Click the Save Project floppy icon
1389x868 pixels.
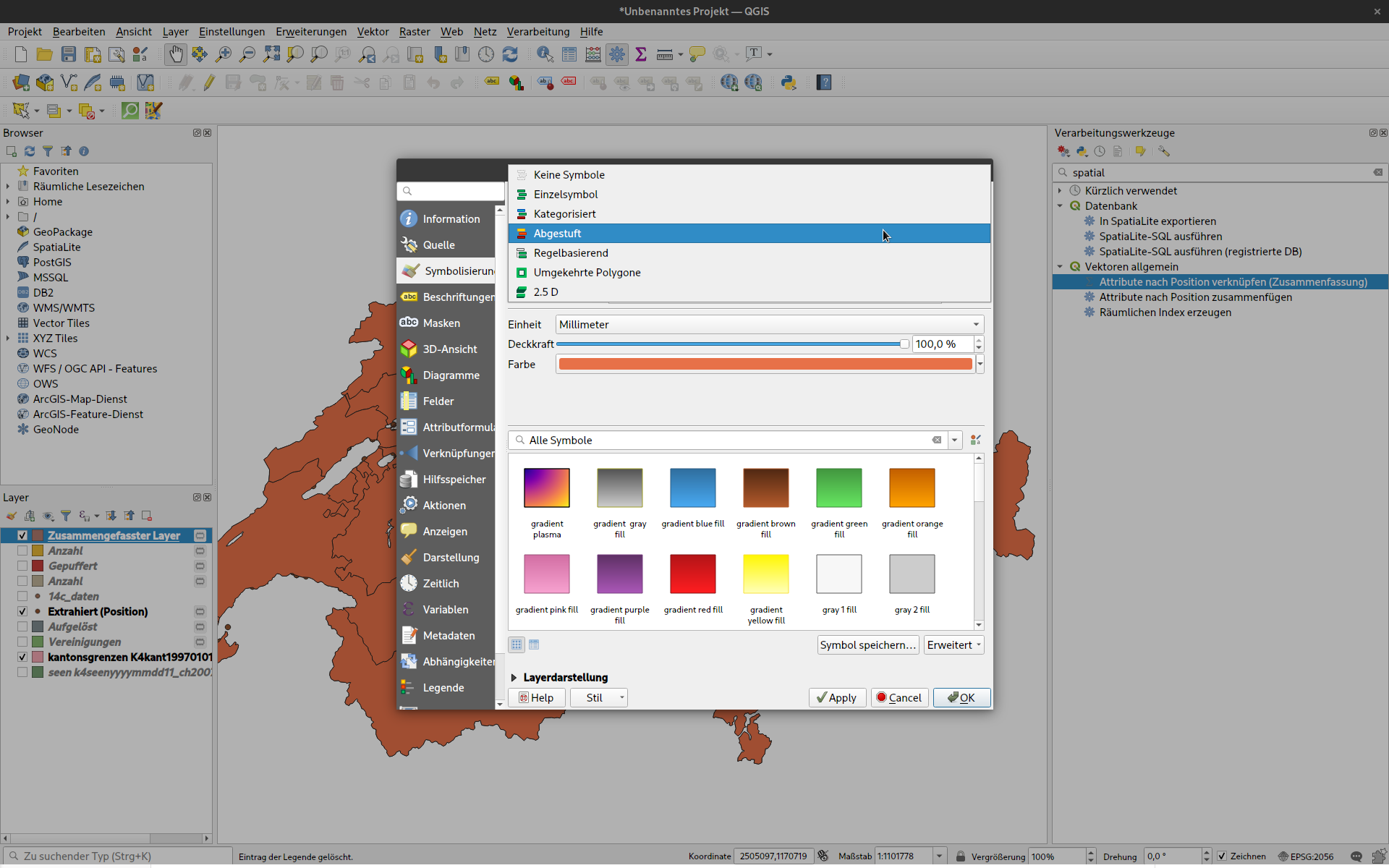(x=69, y=54)
